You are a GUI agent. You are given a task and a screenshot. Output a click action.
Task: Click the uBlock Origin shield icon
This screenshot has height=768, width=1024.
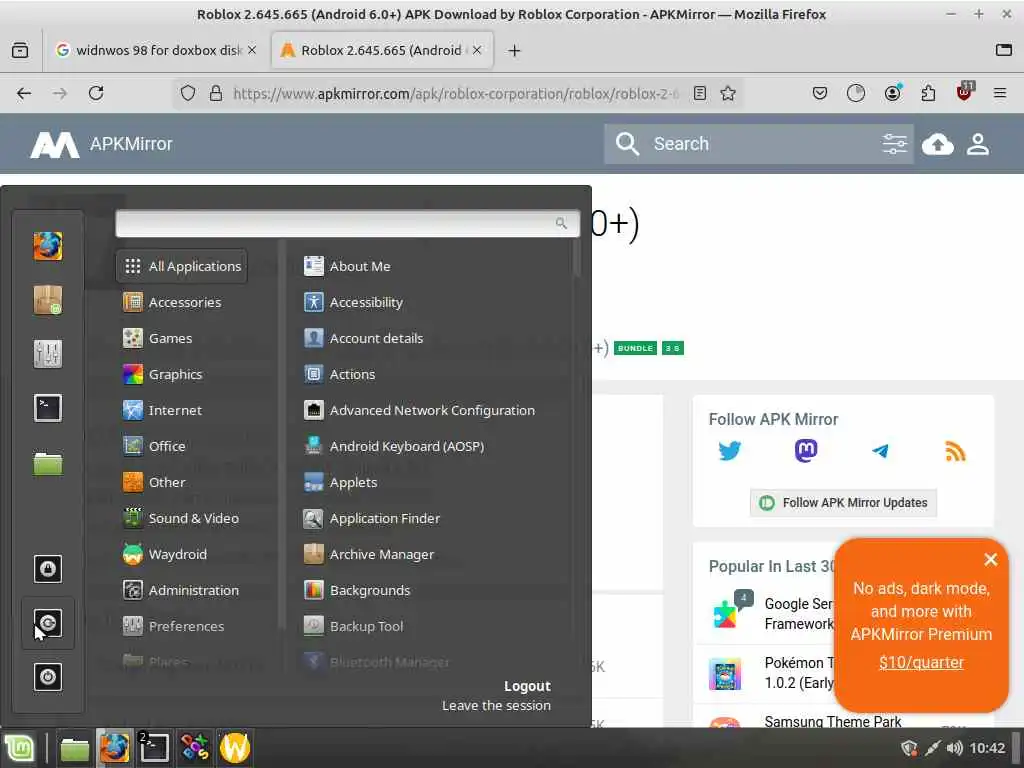pyautogui.click(x=965, y=92)
